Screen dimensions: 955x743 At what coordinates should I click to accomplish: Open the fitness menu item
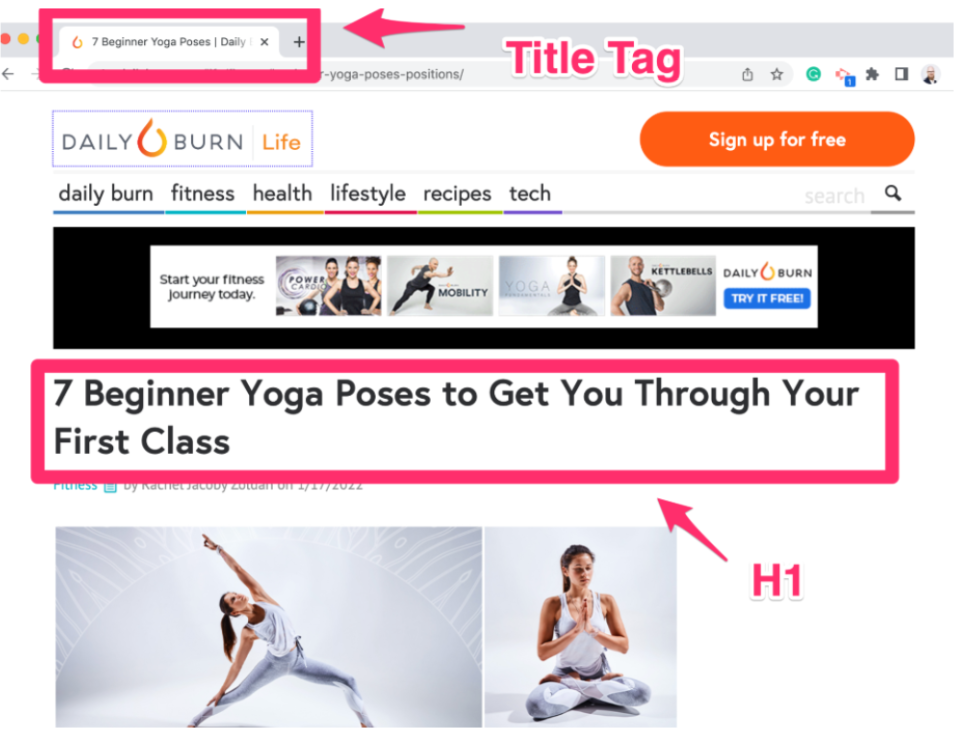(203, 194)
